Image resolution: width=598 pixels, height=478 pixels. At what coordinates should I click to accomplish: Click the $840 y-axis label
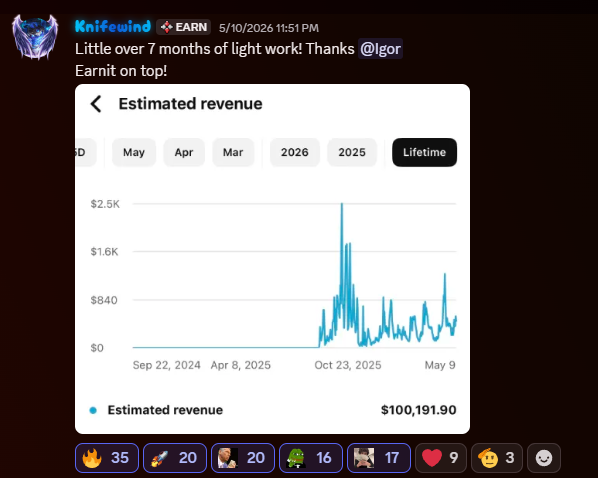point(104,300)
